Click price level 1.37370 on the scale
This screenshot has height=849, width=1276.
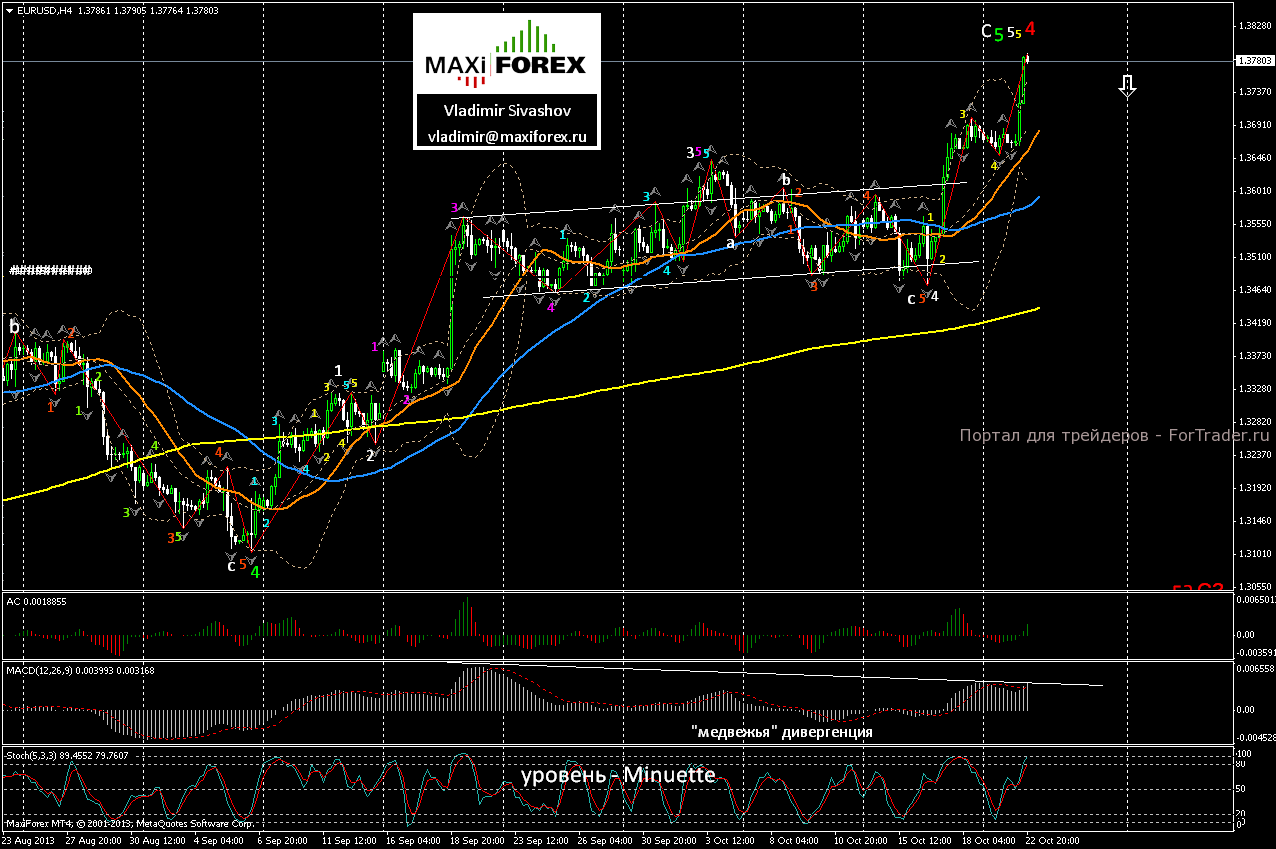(x=1254, y=91)
